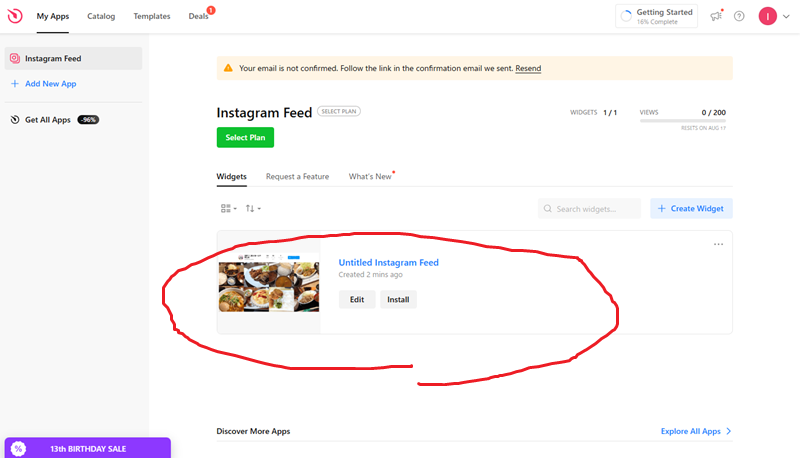Select Instagram Feed in the sidebar
Viewport: 800px width, 458px height.
tap(73, 59)
